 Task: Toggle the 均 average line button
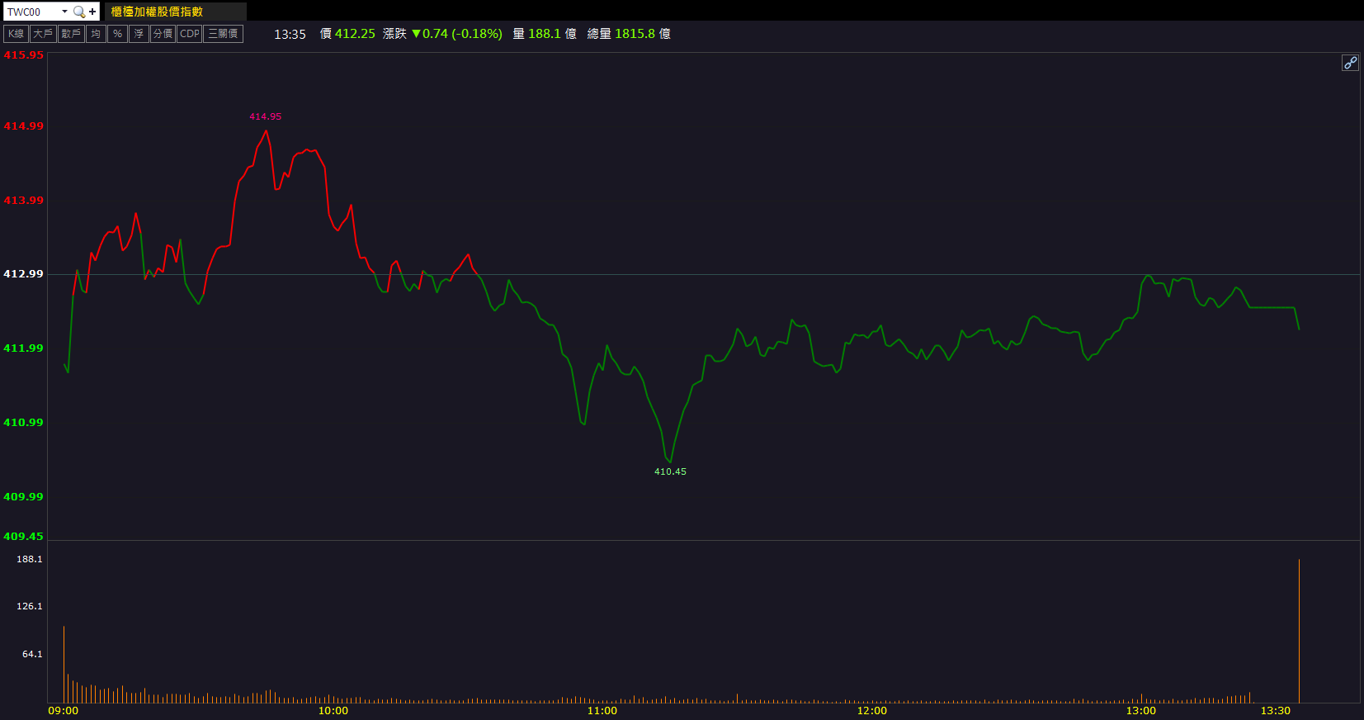tap(96, 34)
